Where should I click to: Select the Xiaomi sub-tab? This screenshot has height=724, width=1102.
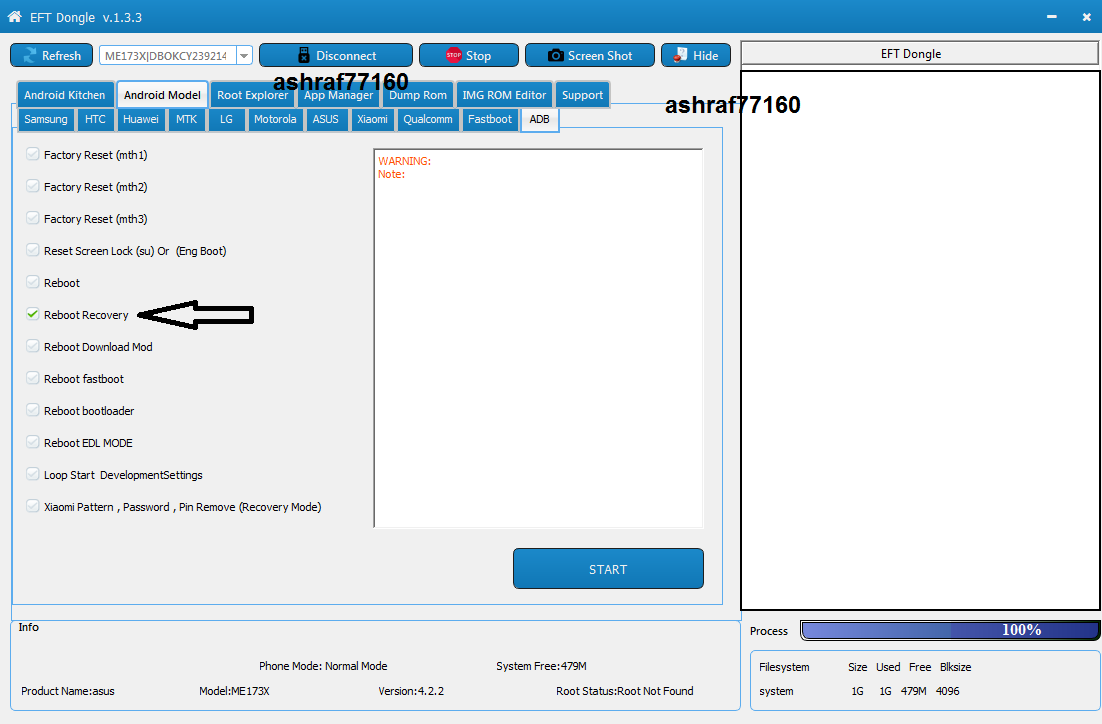[x=372, y=119]
